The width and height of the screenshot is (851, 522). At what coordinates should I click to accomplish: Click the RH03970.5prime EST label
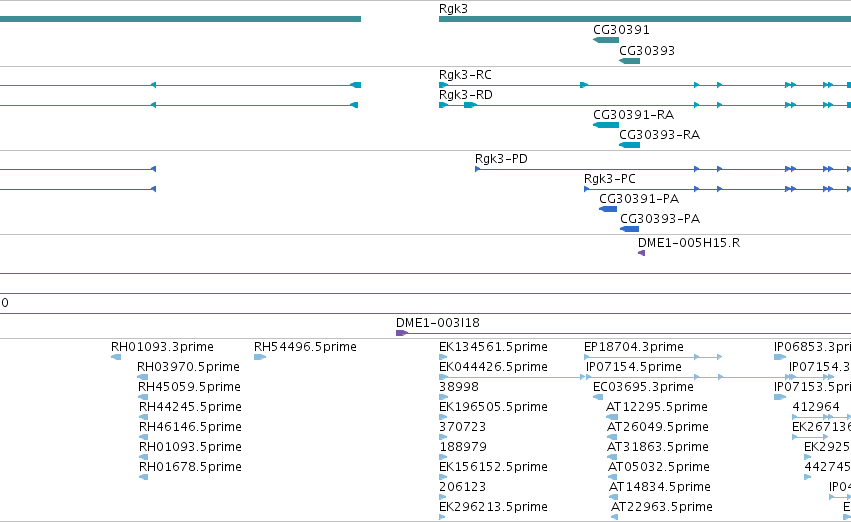(x=188, y=367)
